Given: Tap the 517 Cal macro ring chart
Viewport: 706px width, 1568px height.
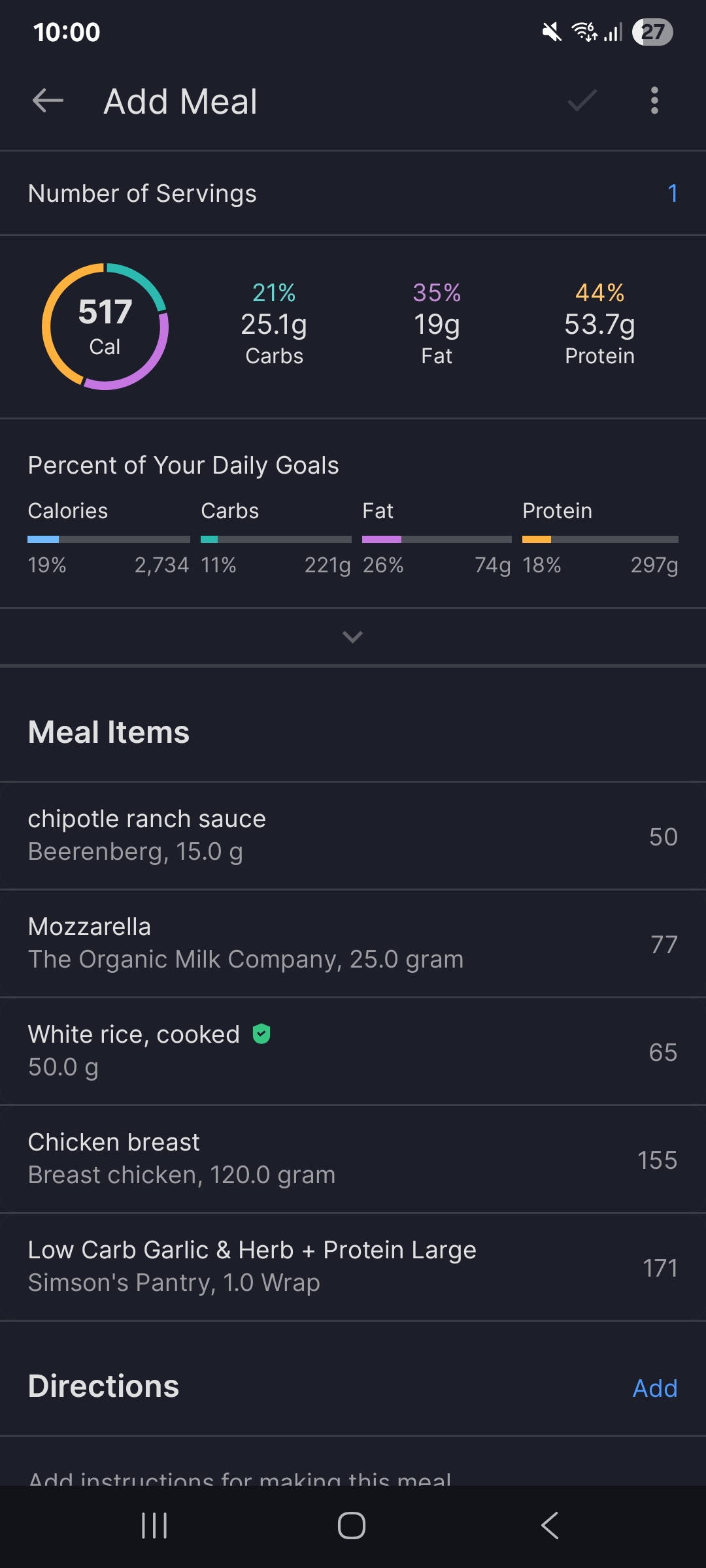Looking at the screenshot, I should (x=105, y=327).
